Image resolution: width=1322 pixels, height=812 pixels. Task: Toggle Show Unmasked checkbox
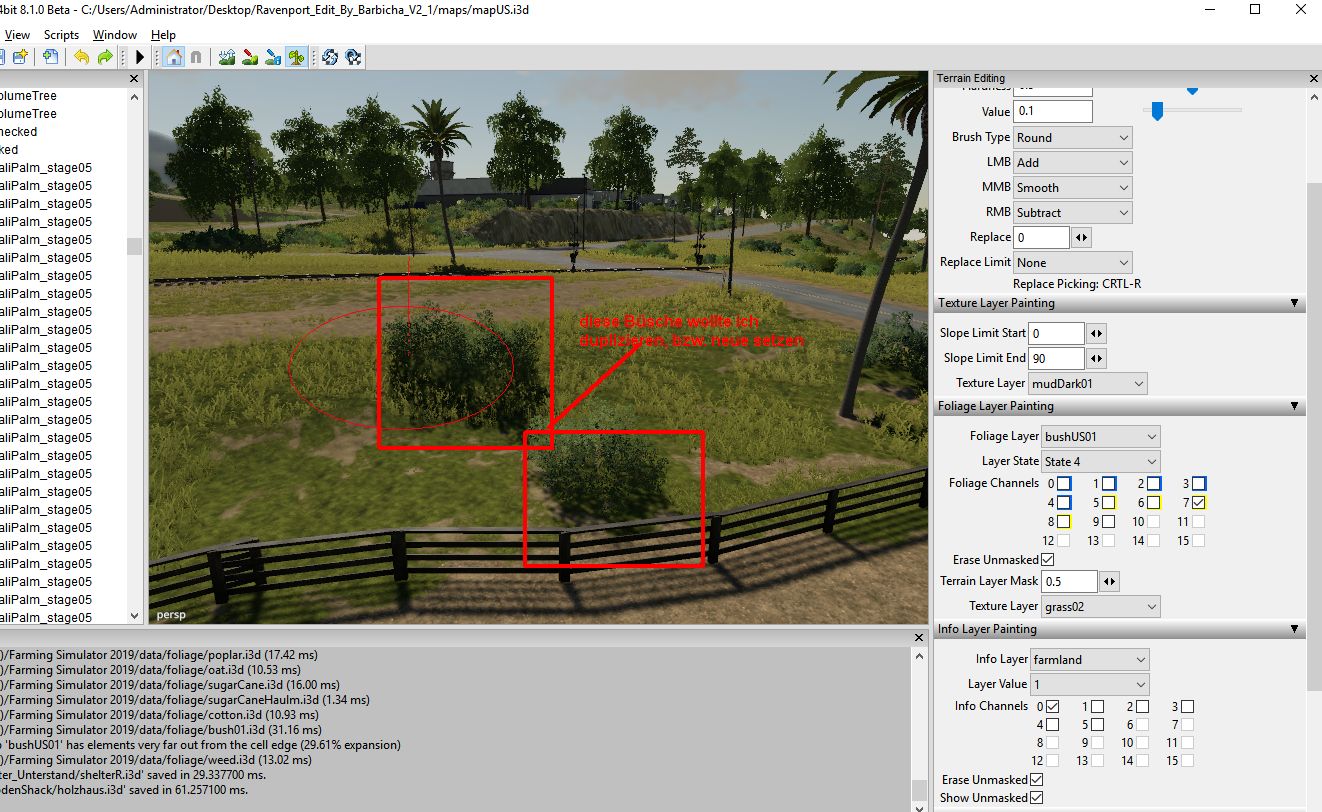1036,798
